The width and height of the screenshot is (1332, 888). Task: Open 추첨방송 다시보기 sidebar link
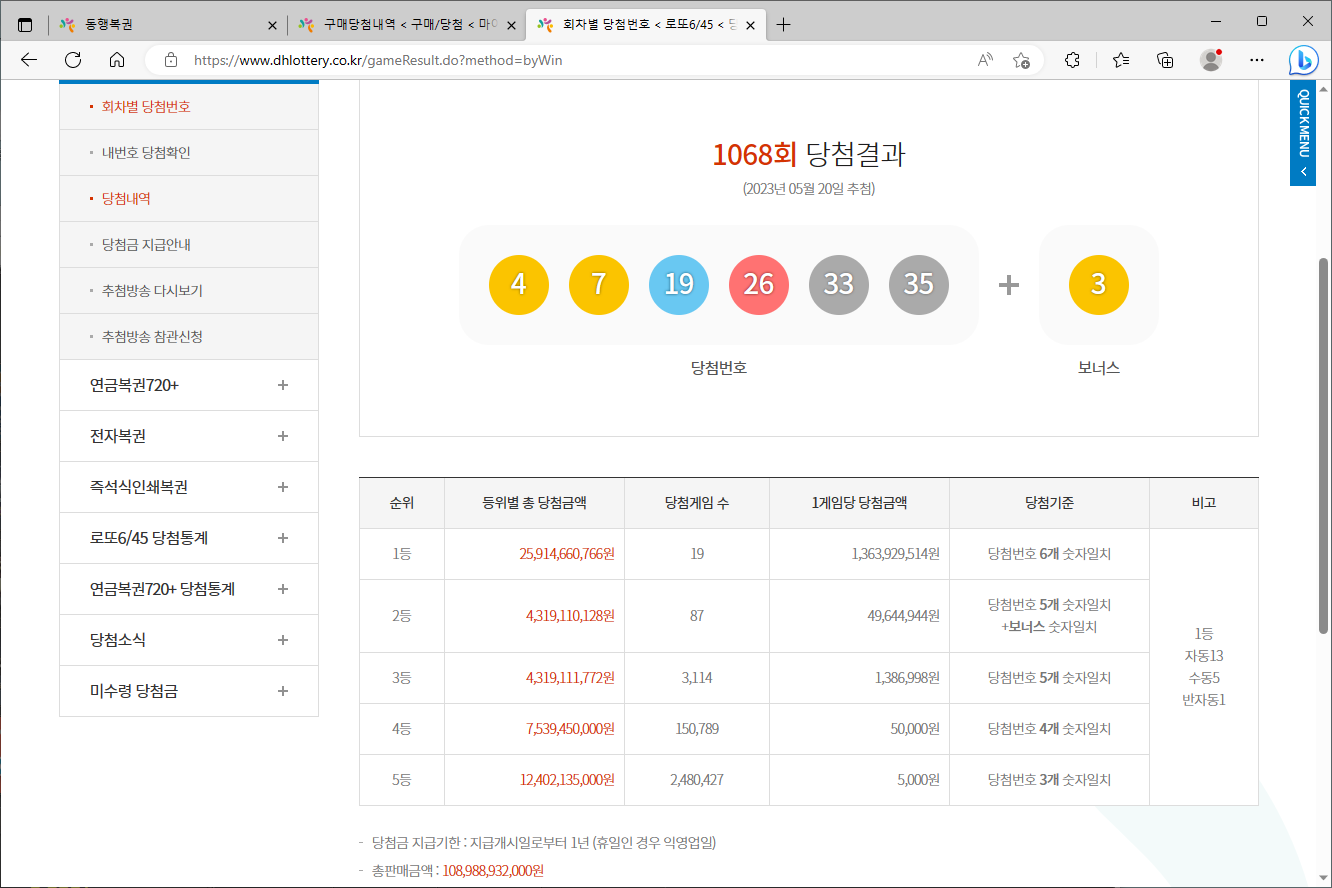tap(152, 291)
